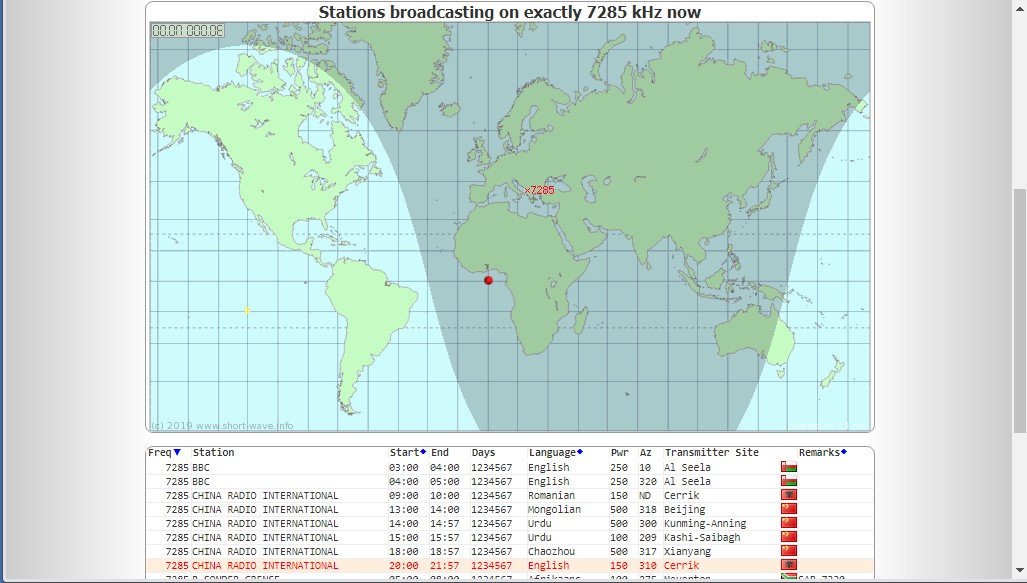
Task: Click the Oman flag in BBC 04:00 row
Action: (x=789, y=481)
